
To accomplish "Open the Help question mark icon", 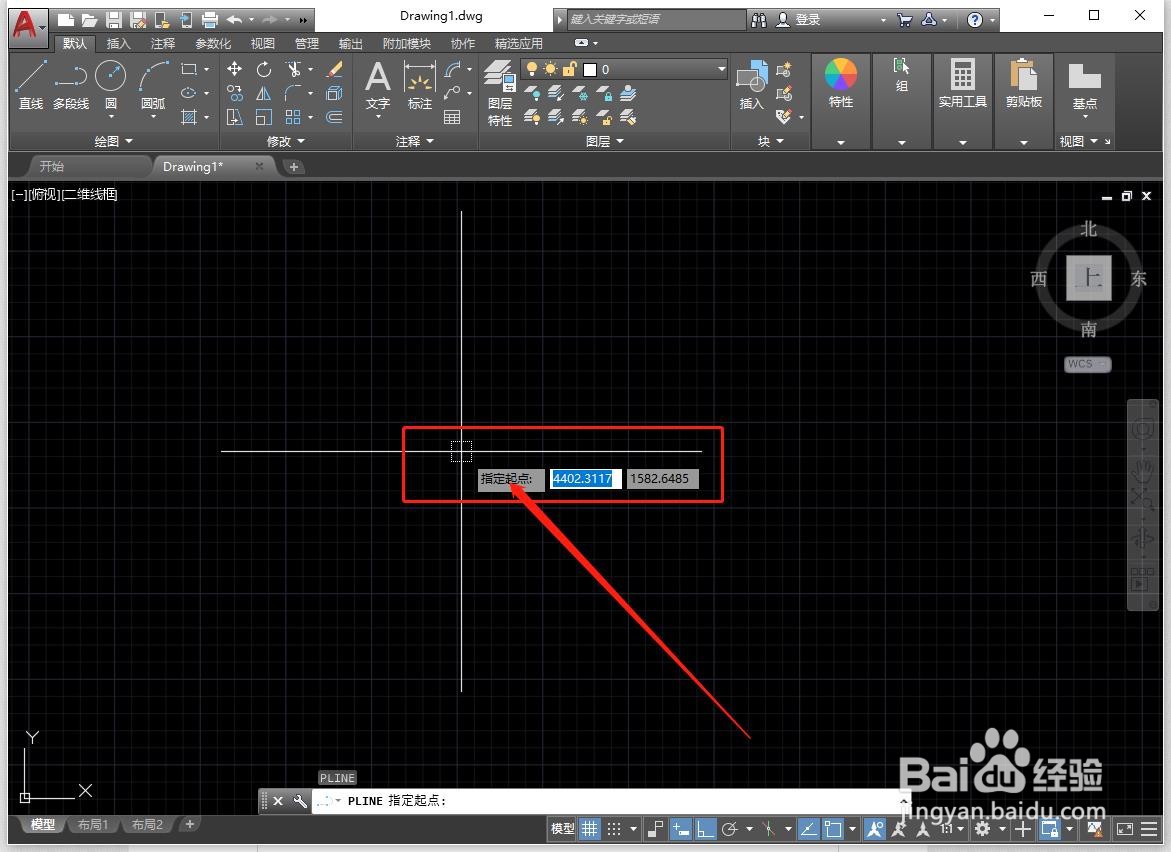I will (975, 19).
